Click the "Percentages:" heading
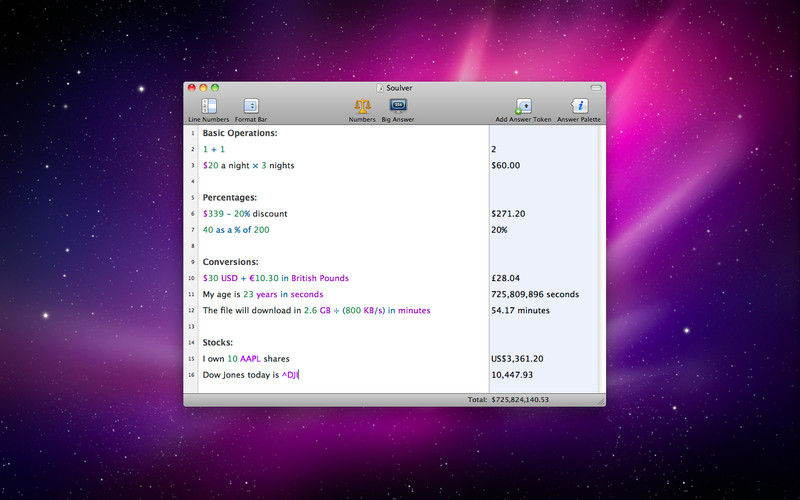The image size is (800, 500). [x=230, y=197]
